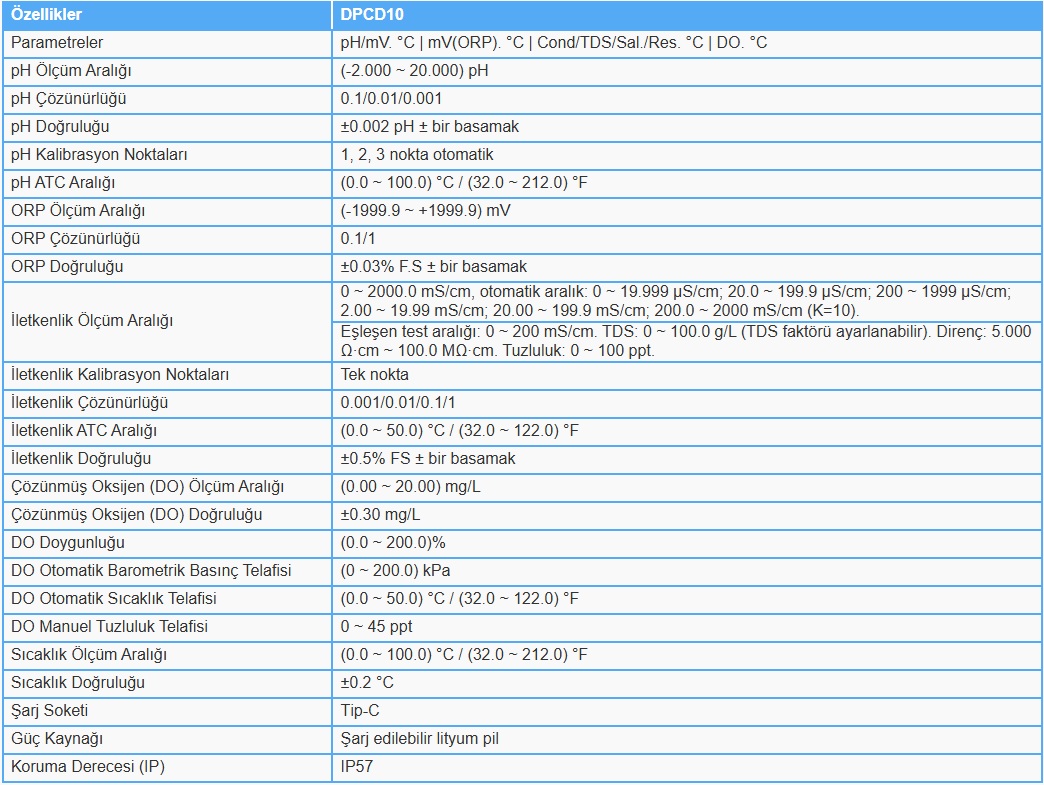1044x785 pixels.
Task: Click the '1, 2, 3 nokta otomatik' value
Action: point(417,154)
